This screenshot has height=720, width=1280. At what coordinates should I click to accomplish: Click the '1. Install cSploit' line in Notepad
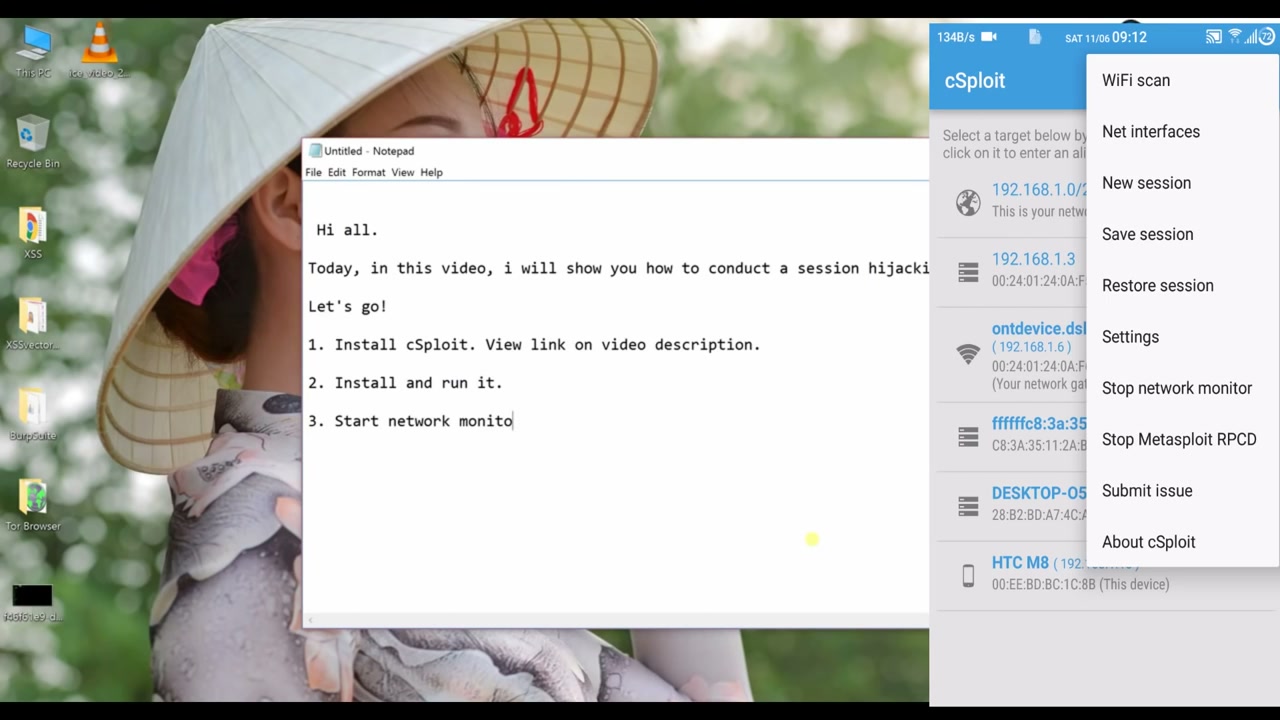tap(534, 344)
